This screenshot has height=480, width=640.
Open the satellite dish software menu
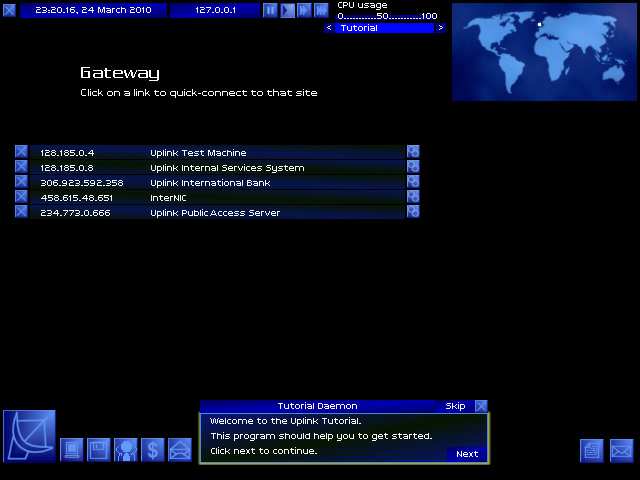[29, 436]
